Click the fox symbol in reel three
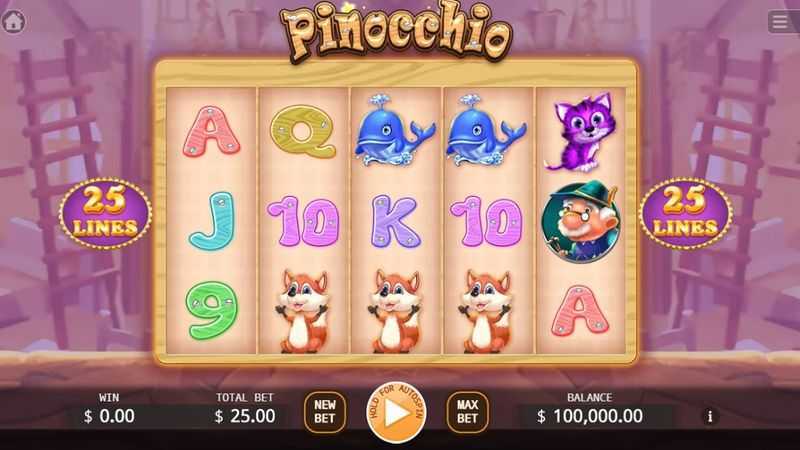 click(395, 311)
